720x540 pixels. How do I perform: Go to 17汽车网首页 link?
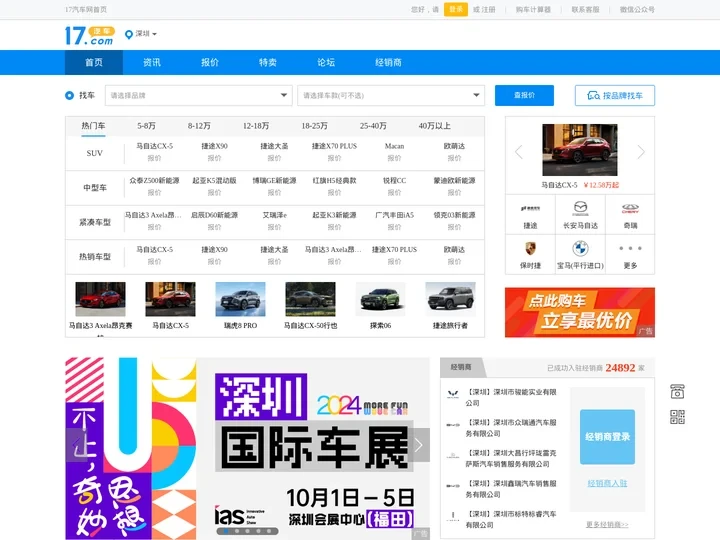click(x=86, y=9)
